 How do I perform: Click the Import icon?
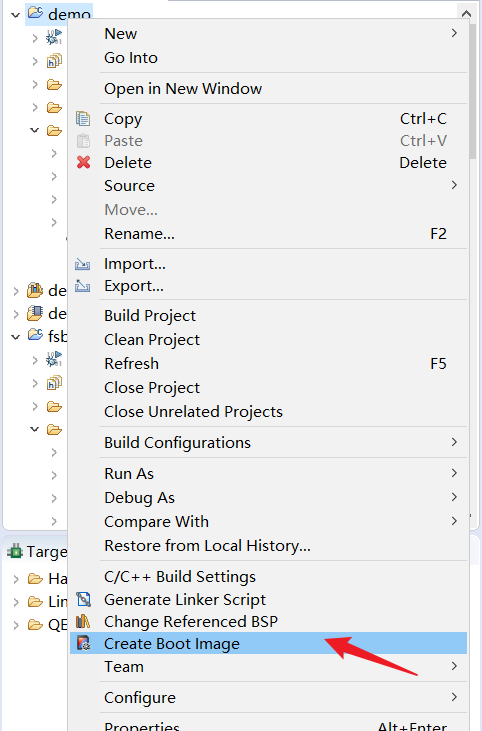83,264
